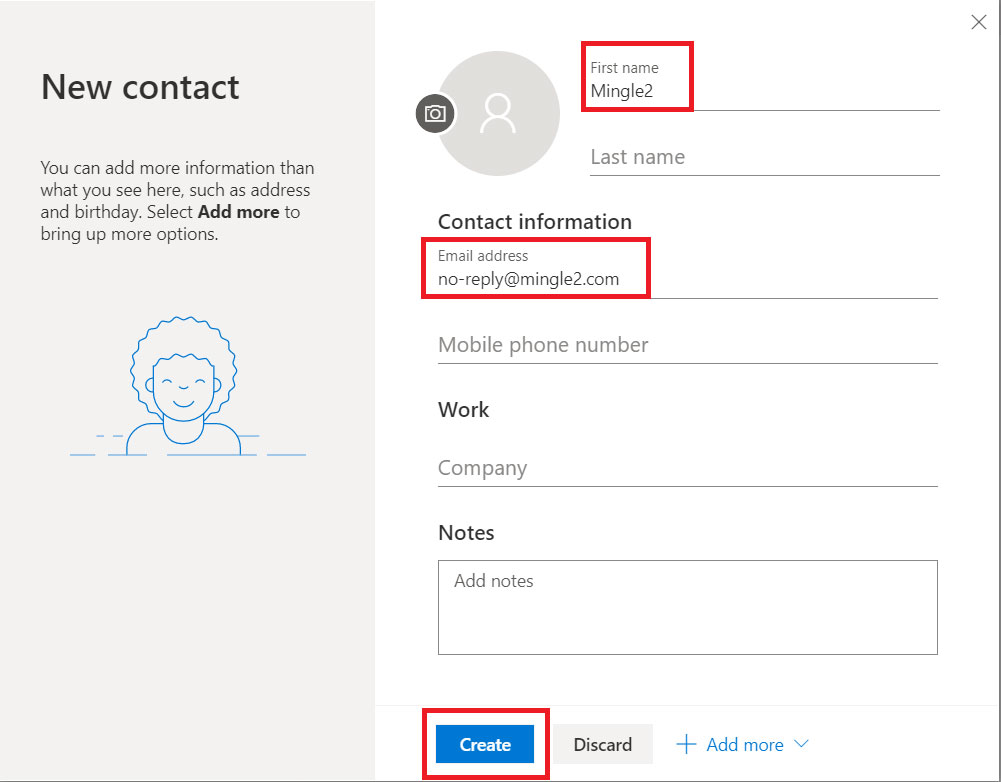The image size is (1001, 782).
Task: Click the plus icon beside Add more
Action: coord(686,744)
